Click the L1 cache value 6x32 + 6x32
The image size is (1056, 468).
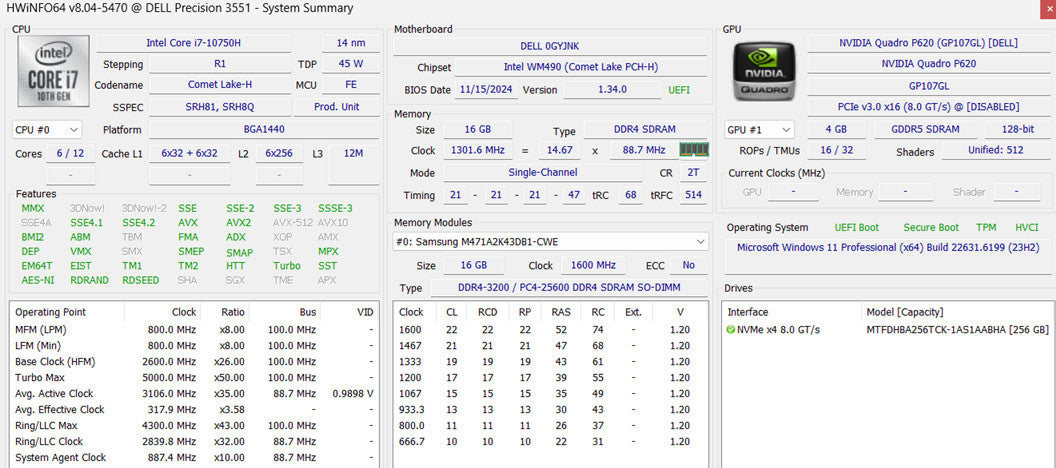(x=190, y=154)
